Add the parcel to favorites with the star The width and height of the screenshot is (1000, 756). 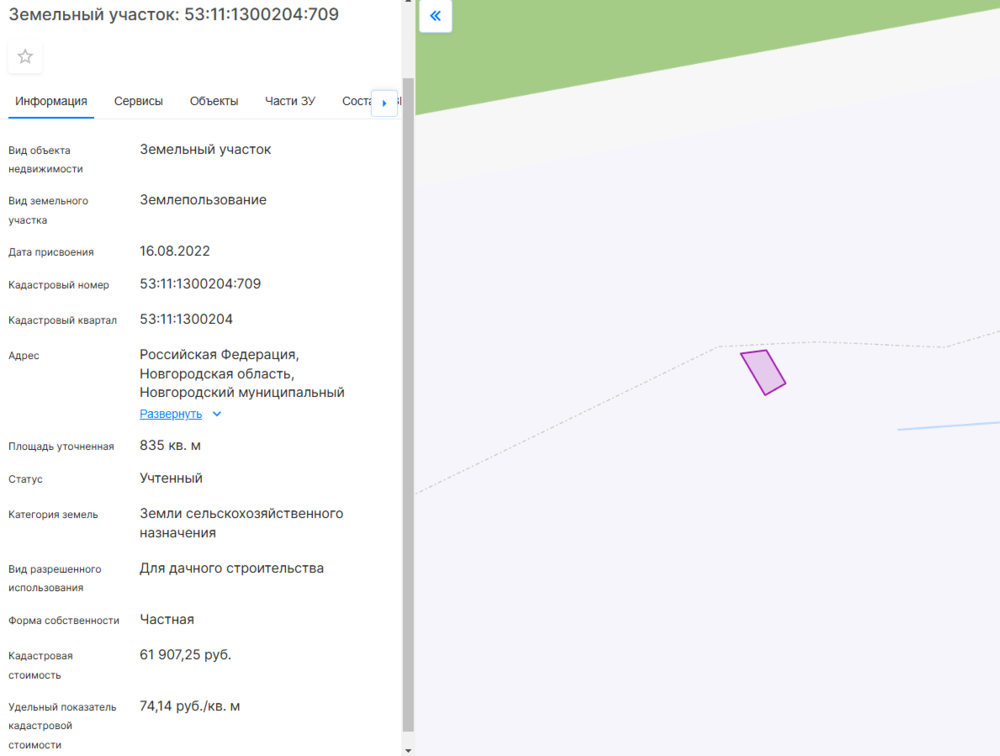[25, 57]
